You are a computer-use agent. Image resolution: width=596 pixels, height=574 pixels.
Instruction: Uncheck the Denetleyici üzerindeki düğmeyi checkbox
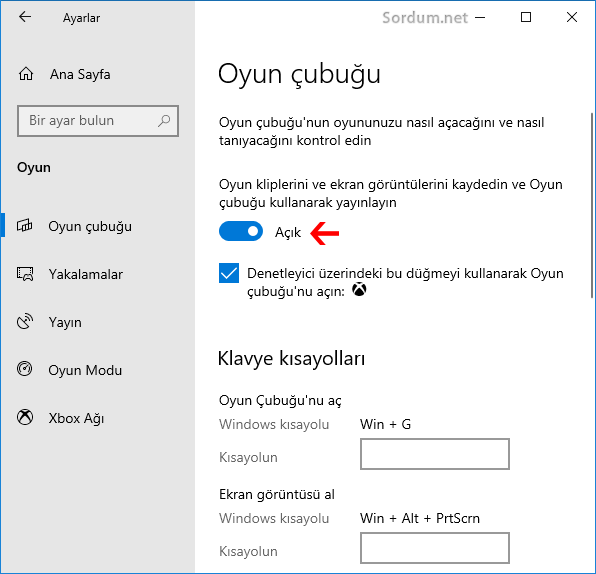click(x=229, y=273)
